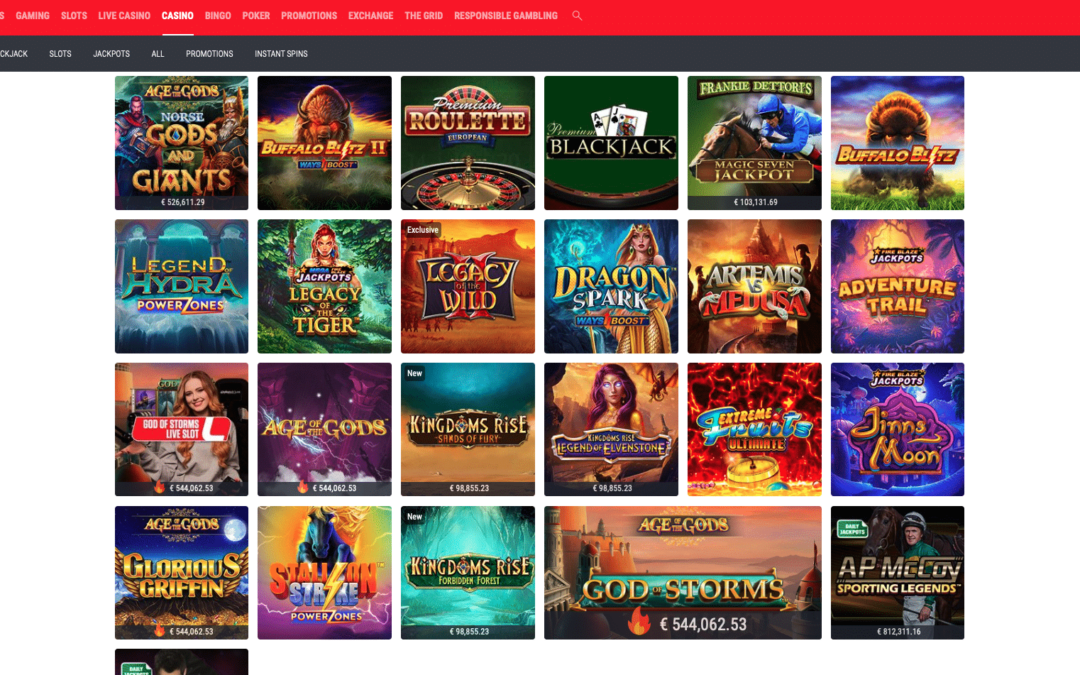1080x675 pixels.
Task: Play Dragon Spark slot game
Action: click(x=611, y=286)
